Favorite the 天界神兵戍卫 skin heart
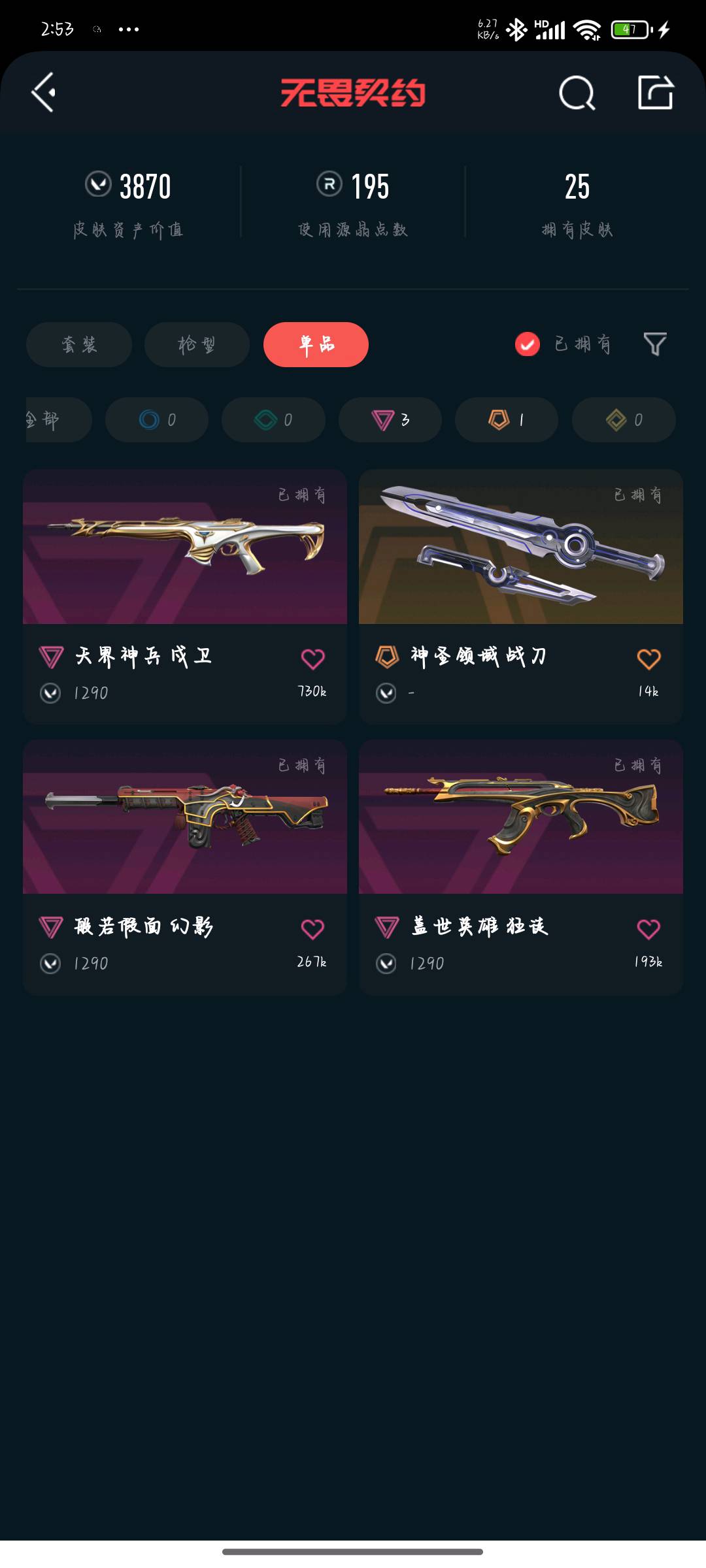The image size is (706, 1568). (312, 659)
